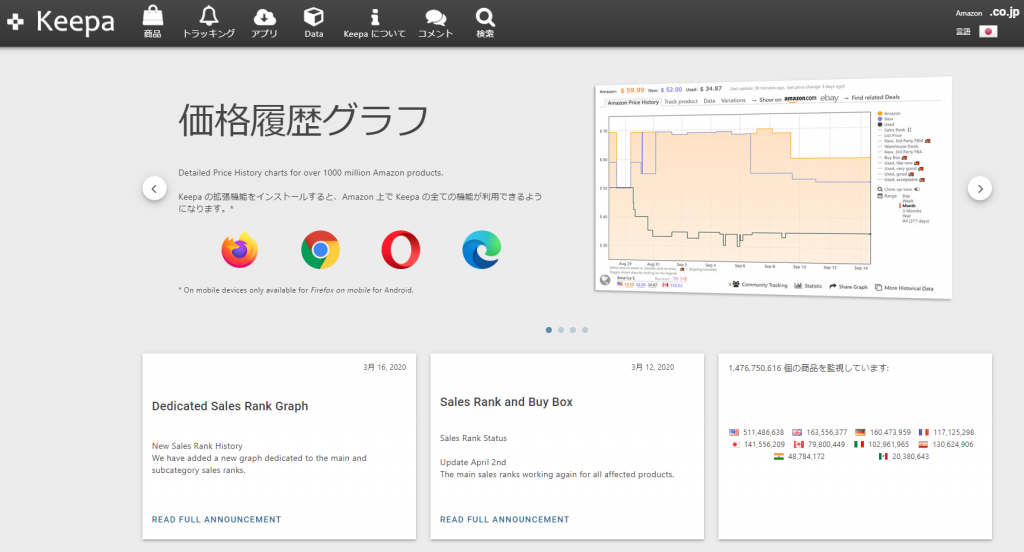Jump to the last carousel dot
Image resolution: width=1024 pixels, height=552 pixels.
pos(585,329)
